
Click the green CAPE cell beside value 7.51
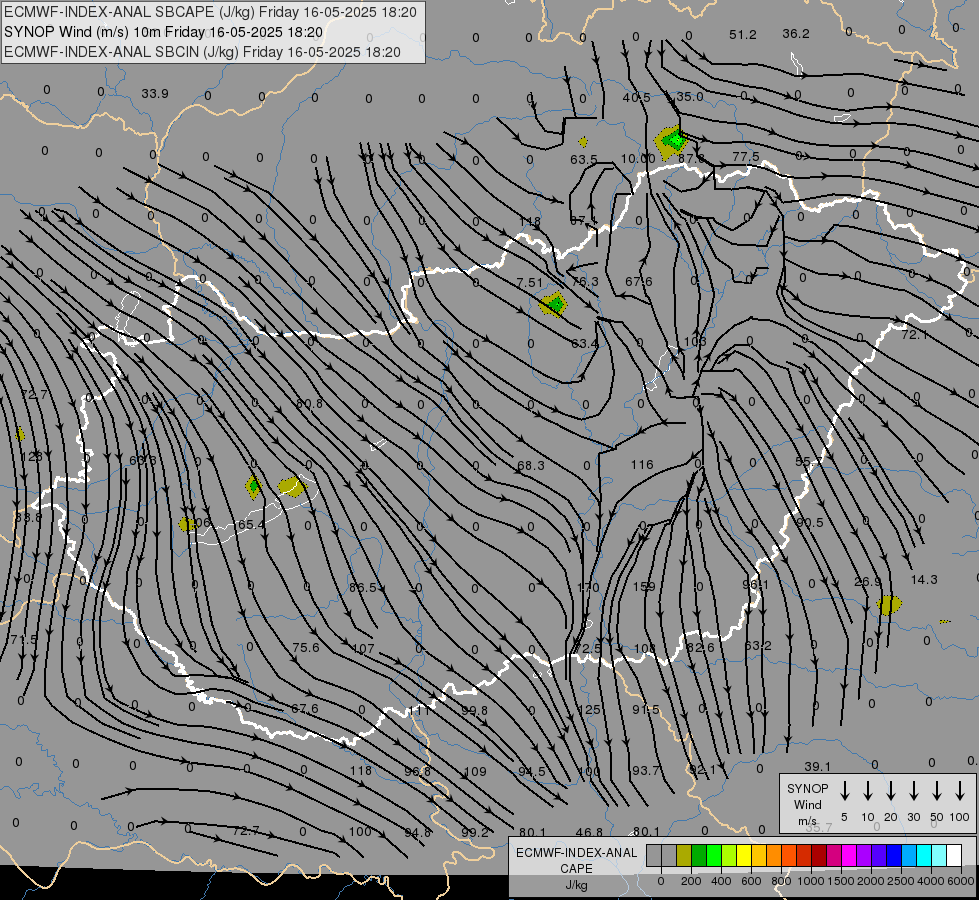[x=555, y=304]
